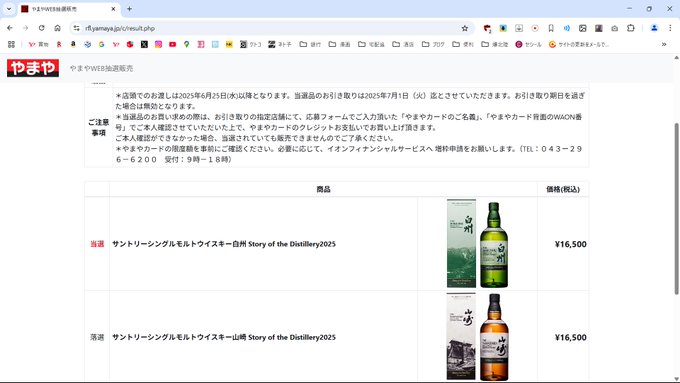Expand the 酒店 bookmark folder
The image size is (680, 383).
click(403, 44)
